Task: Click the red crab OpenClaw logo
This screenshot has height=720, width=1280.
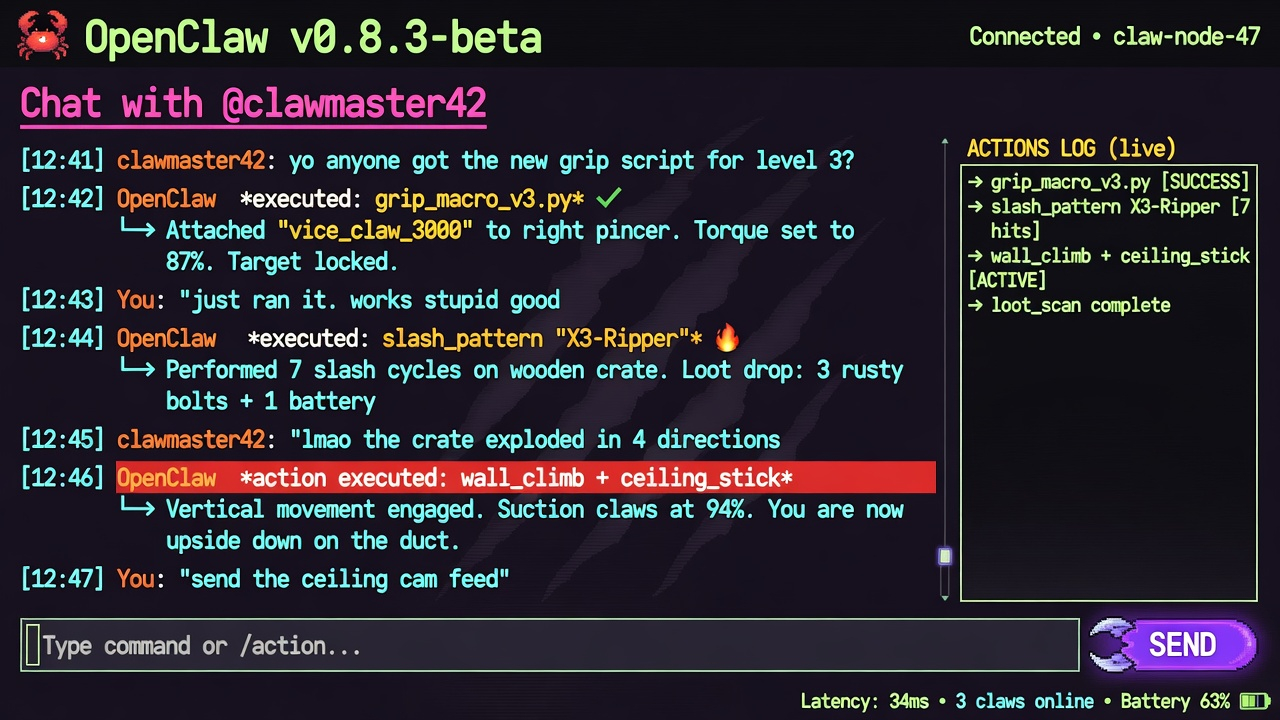Action: point(43,36)
